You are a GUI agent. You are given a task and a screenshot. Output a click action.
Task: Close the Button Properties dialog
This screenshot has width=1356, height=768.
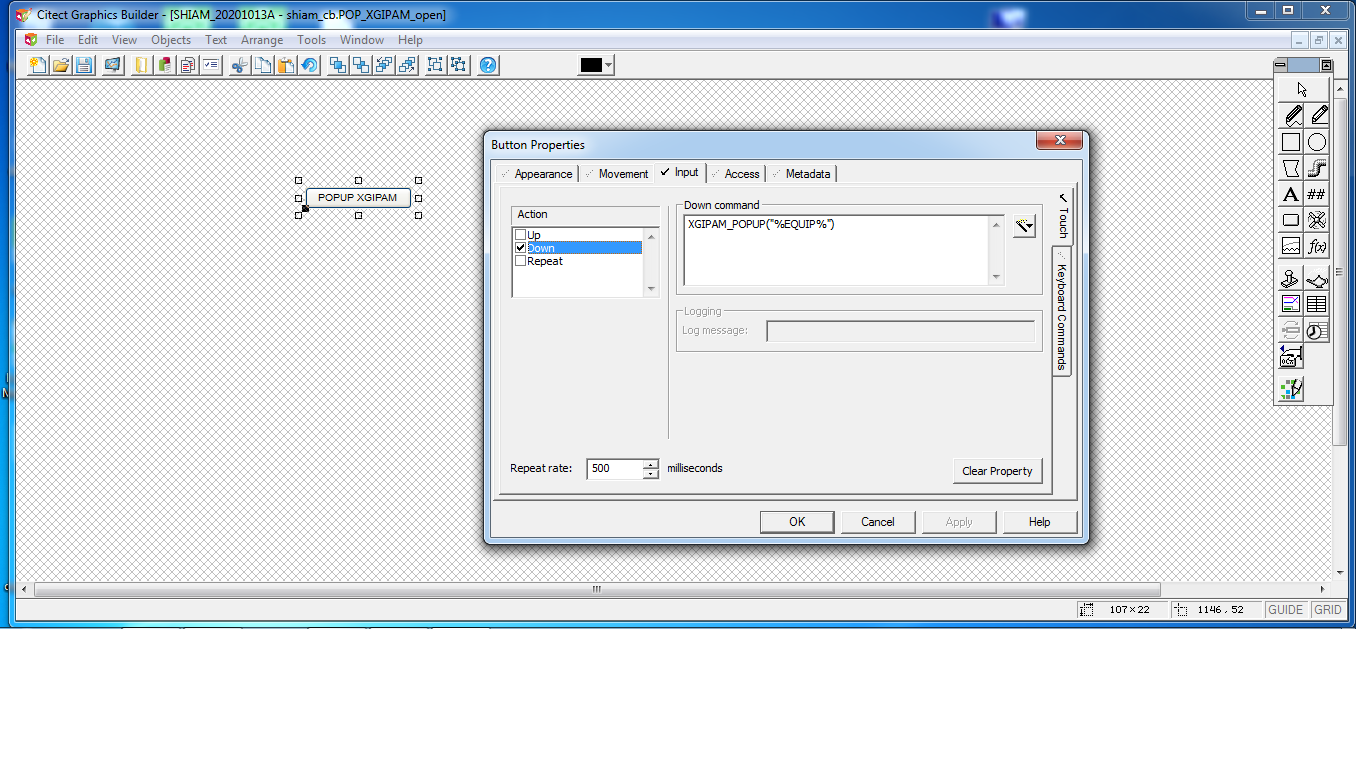1059,141
